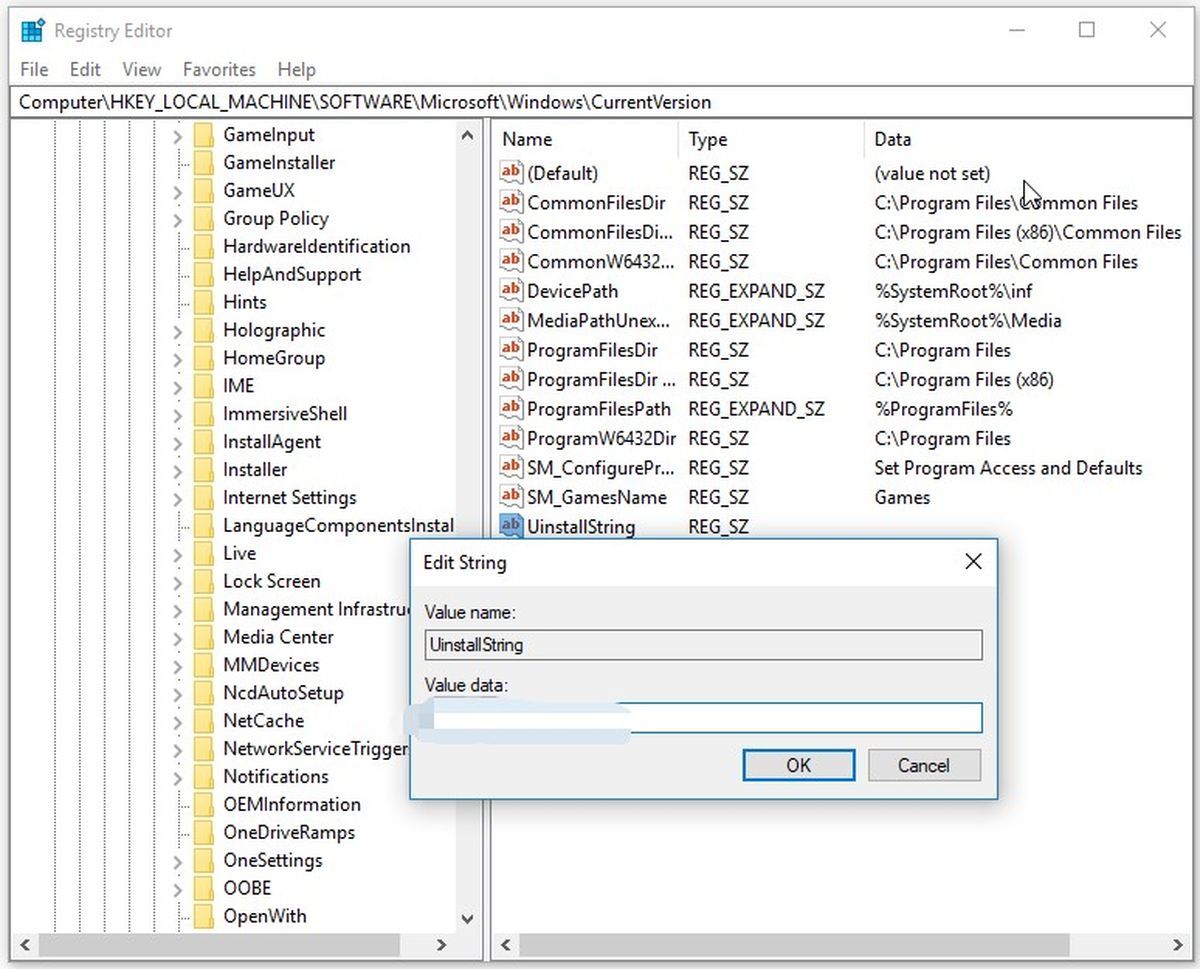The image size is (1200, 969).
Task: Expand the GameInput key
Action: (177, 135)
